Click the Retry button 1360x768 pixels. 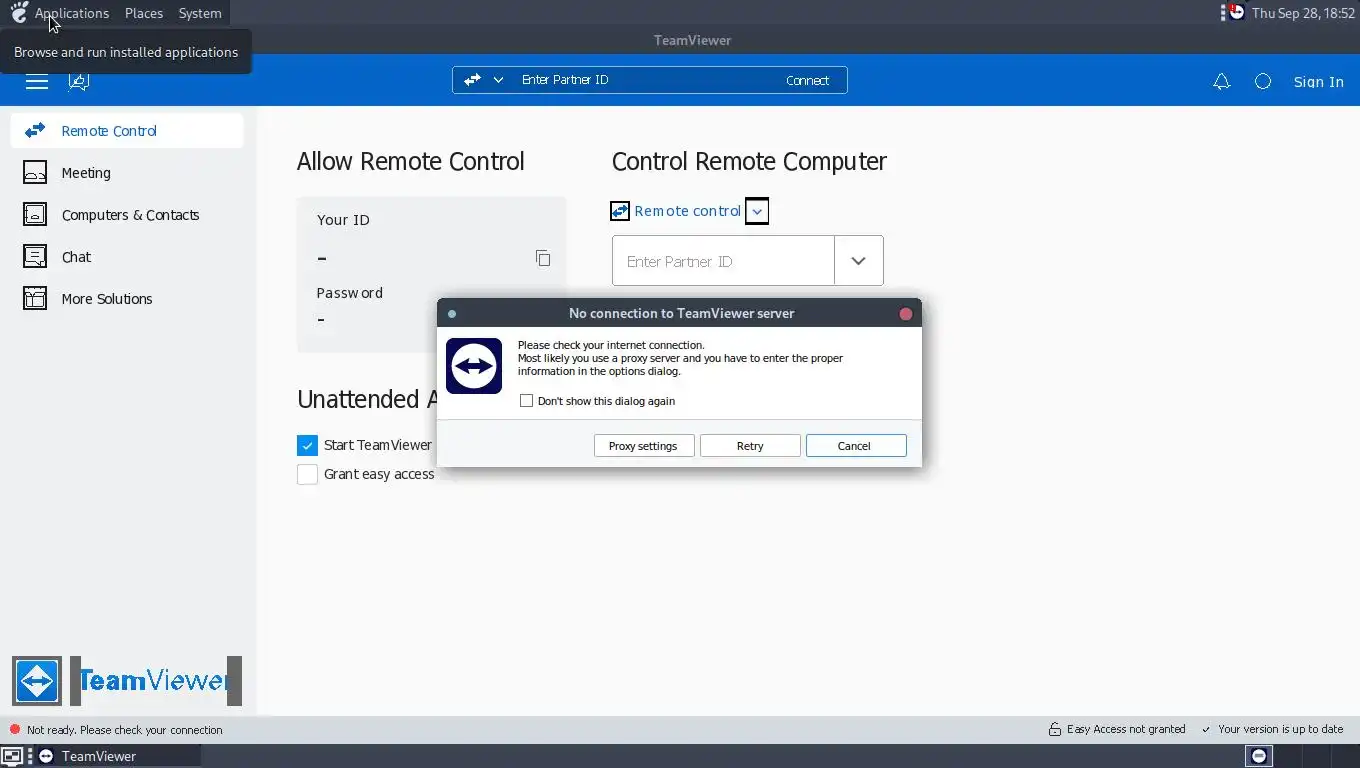tap(750, 446)
